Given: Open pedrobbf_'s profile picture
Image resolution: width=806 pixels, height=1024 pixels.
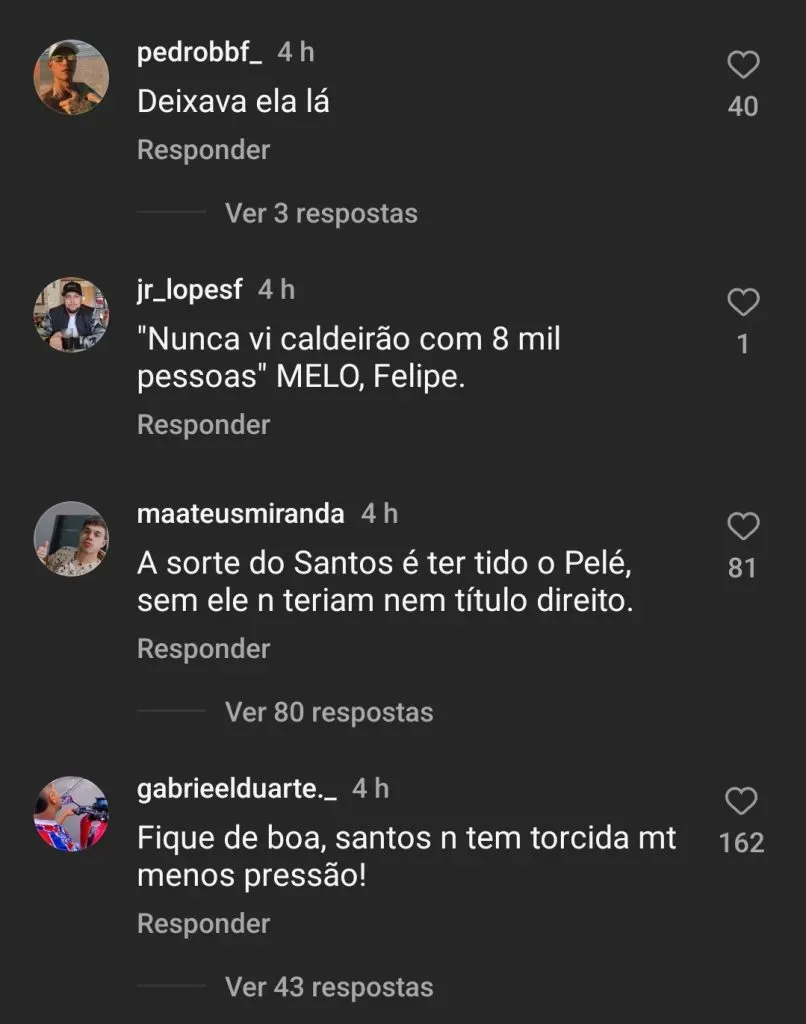Looking at the screenshot, I should [x=72, y=77].
